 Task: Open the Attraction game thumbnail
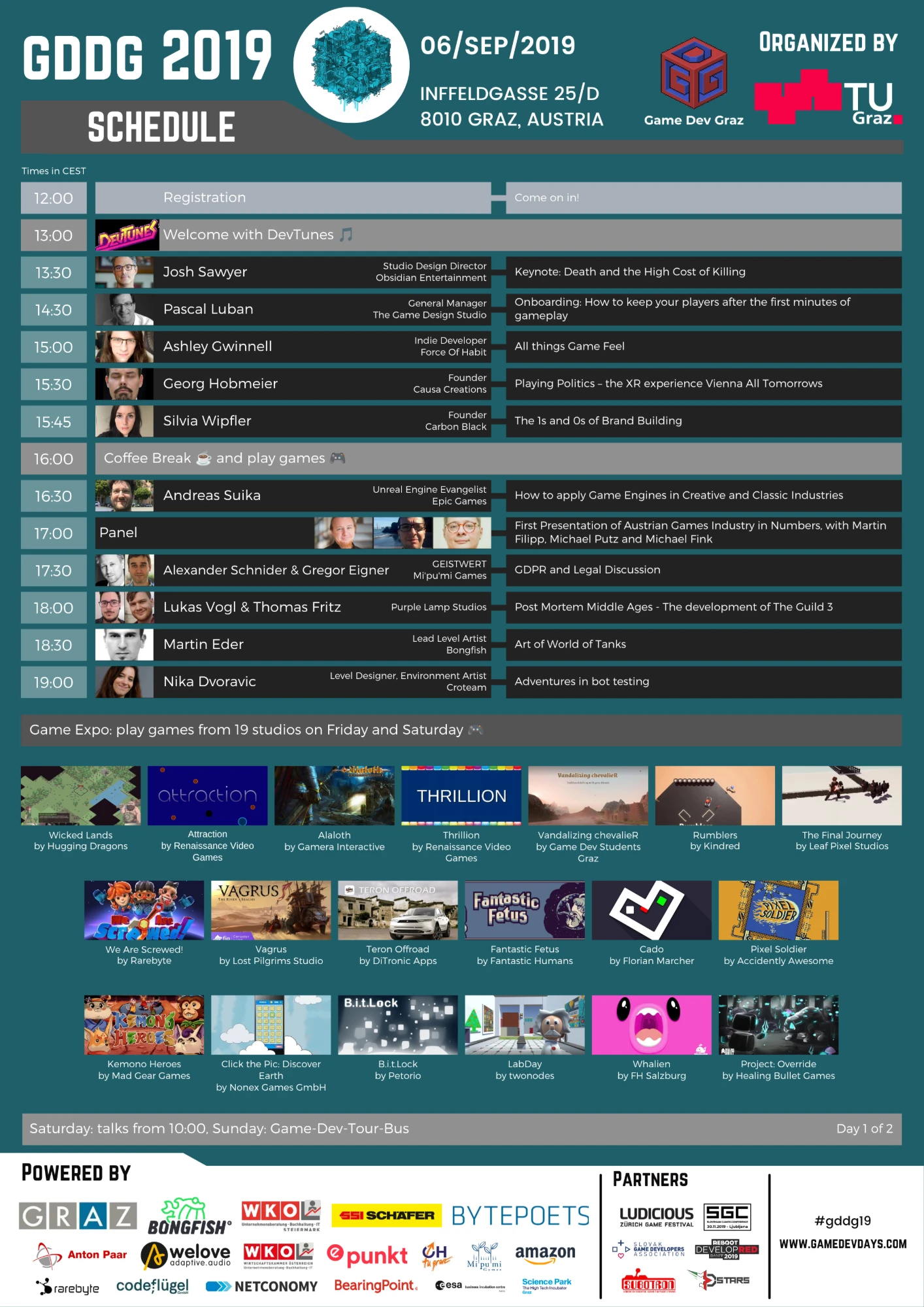click(207, 795)
